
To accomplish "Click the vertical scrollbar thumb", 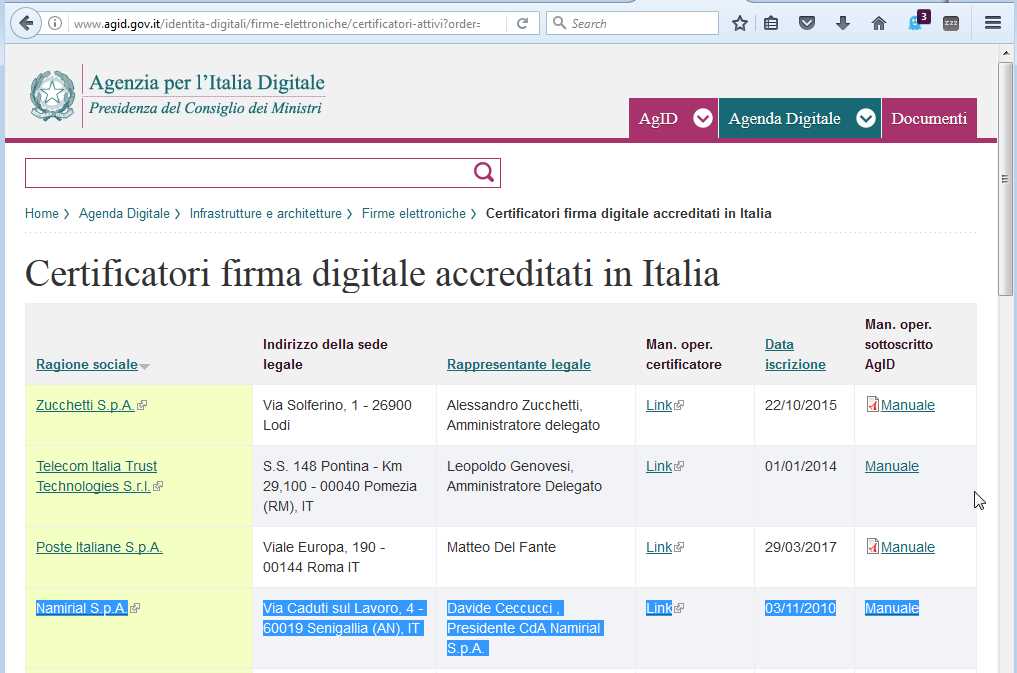I will pyautogui.click(x=1005, y=179).
